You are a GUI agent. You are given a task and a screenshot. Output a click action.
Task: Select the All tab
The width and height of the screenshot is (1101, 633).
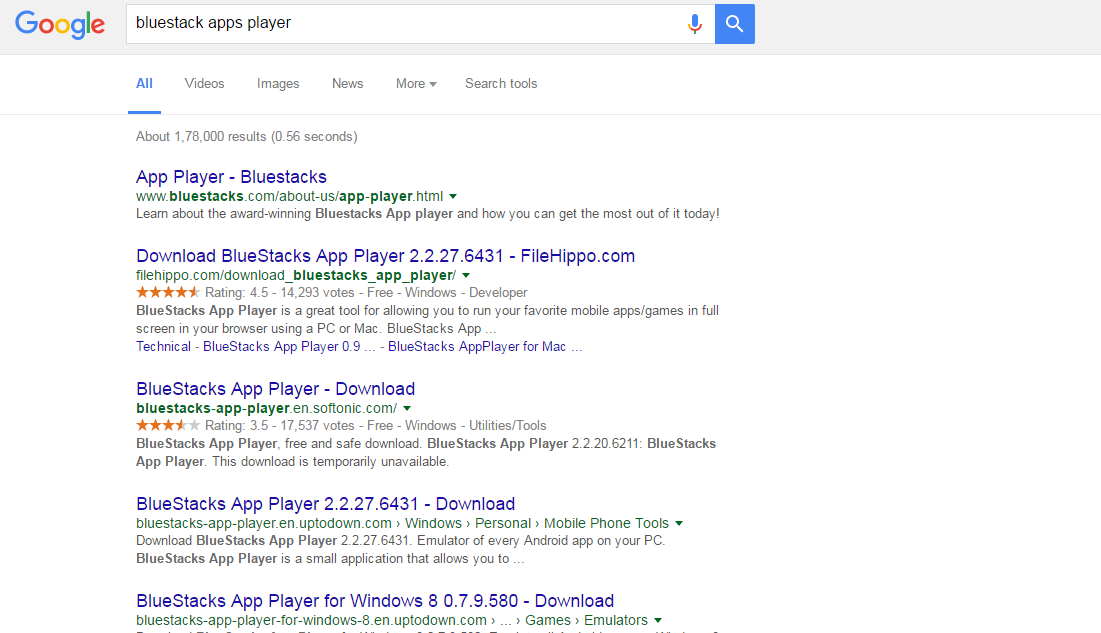point(144,84)
